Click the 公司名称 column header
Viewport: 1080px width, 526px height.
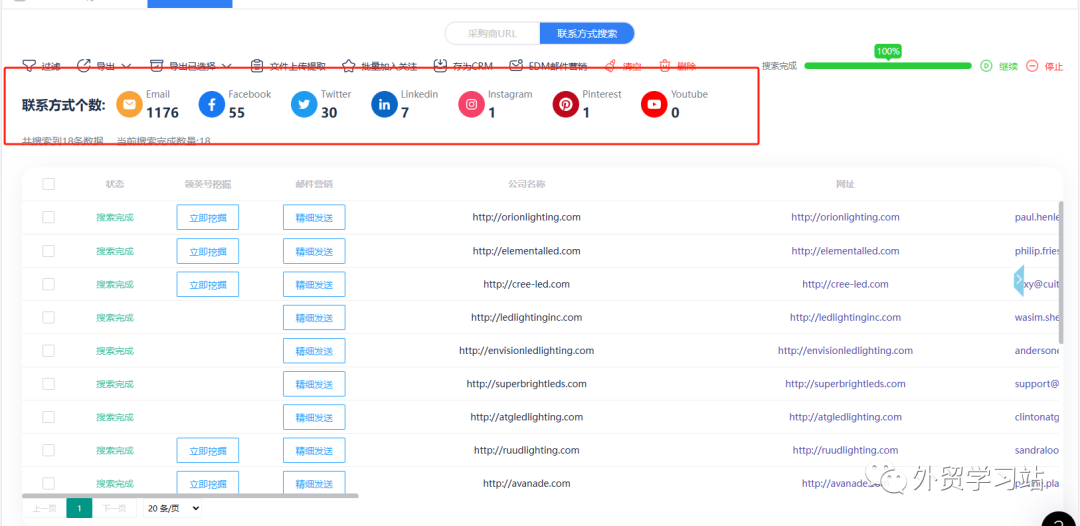click(527, 184)
